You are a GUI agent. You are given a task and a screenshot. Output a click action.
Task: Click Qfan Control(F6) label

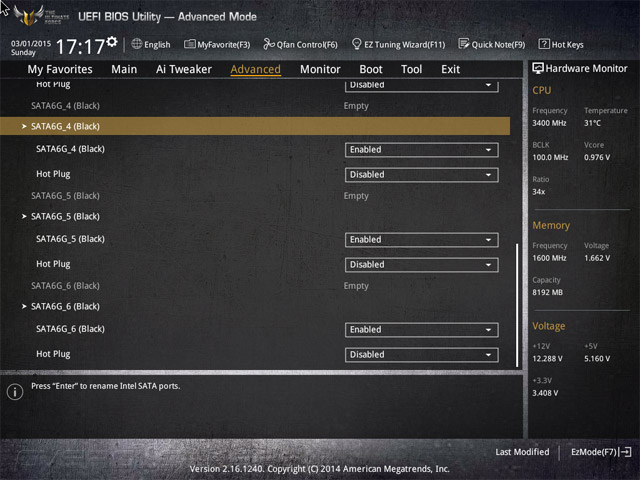click(x=307, y=44)
